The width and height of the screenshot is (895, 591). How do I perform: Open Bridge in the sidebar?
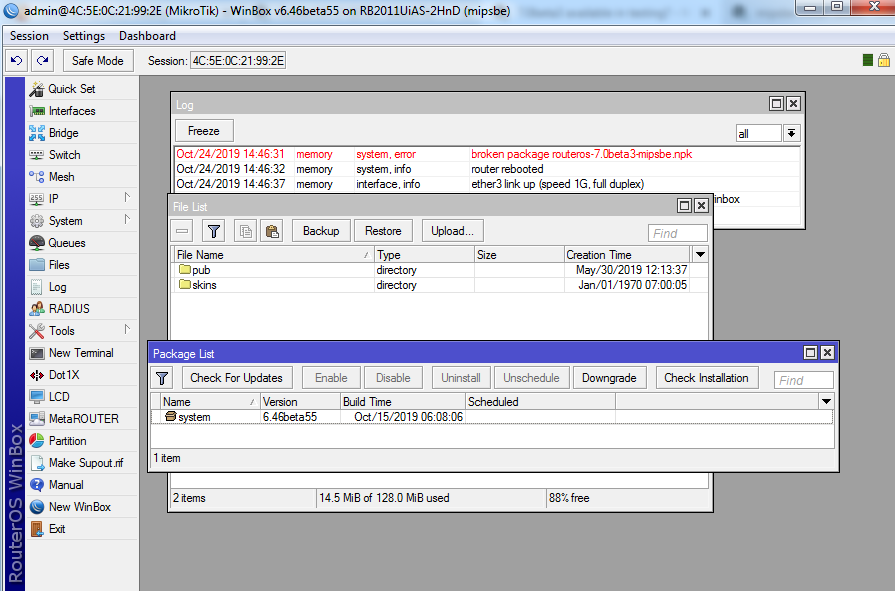pyautogui.click(x=83, y=133)
